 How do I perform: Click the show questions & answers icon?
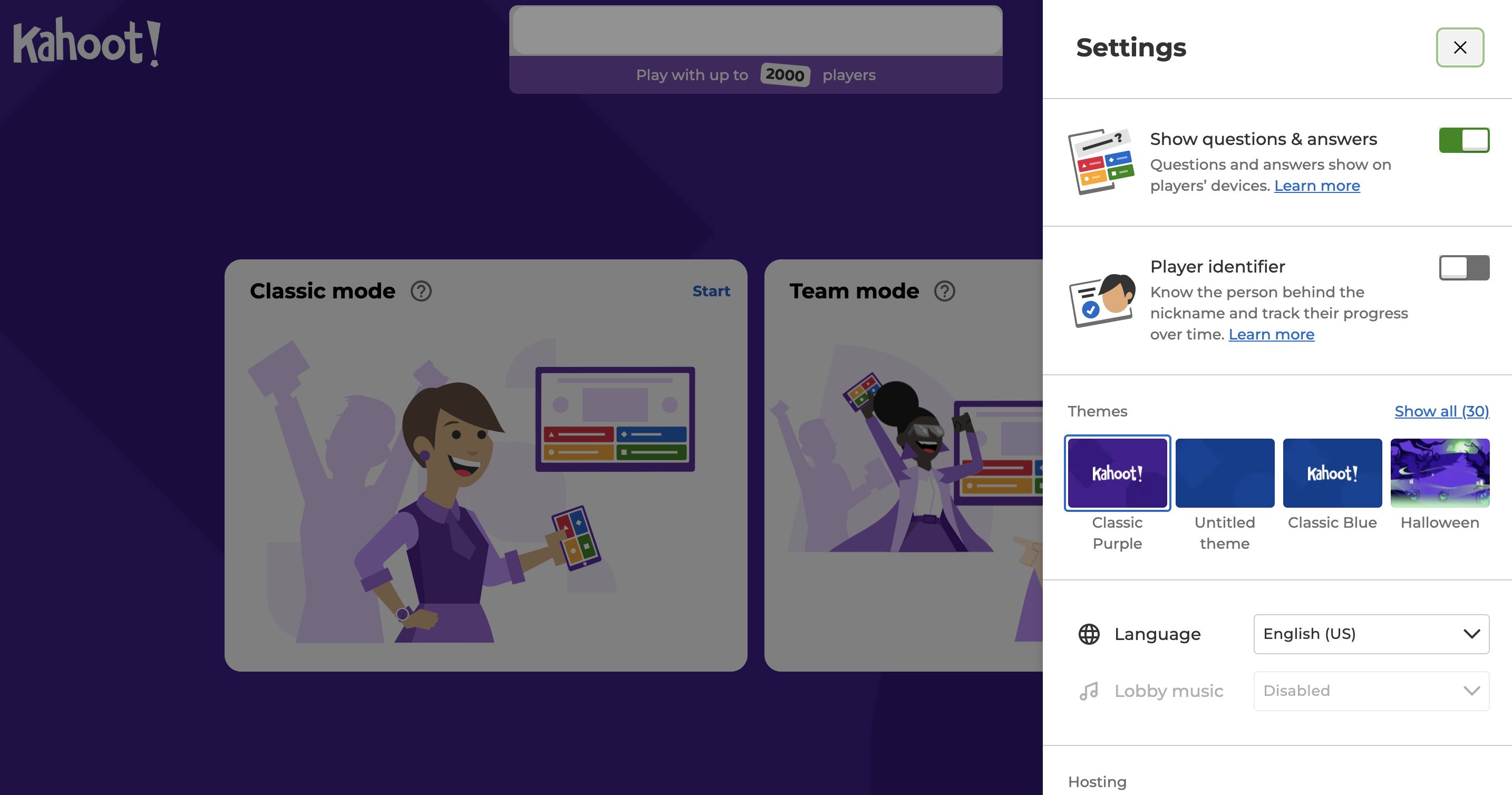(x=1100, y=160)
